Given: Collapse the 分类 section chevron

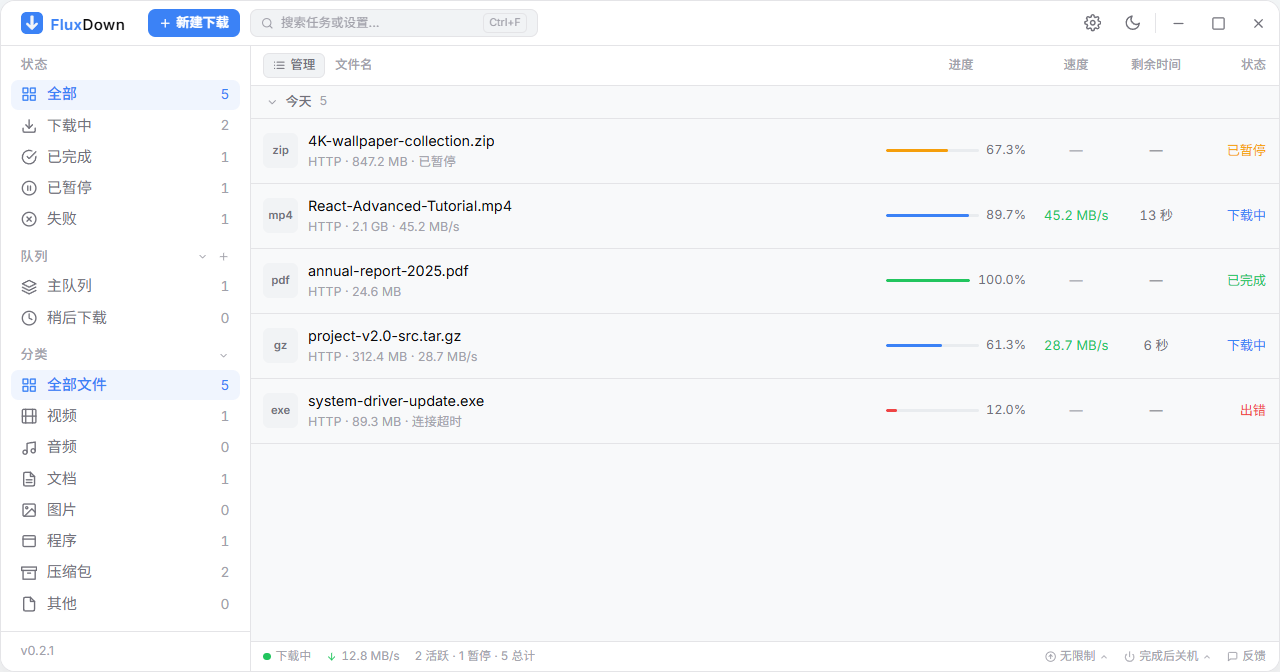Looking at the screenshot, I should coord(224,355).
